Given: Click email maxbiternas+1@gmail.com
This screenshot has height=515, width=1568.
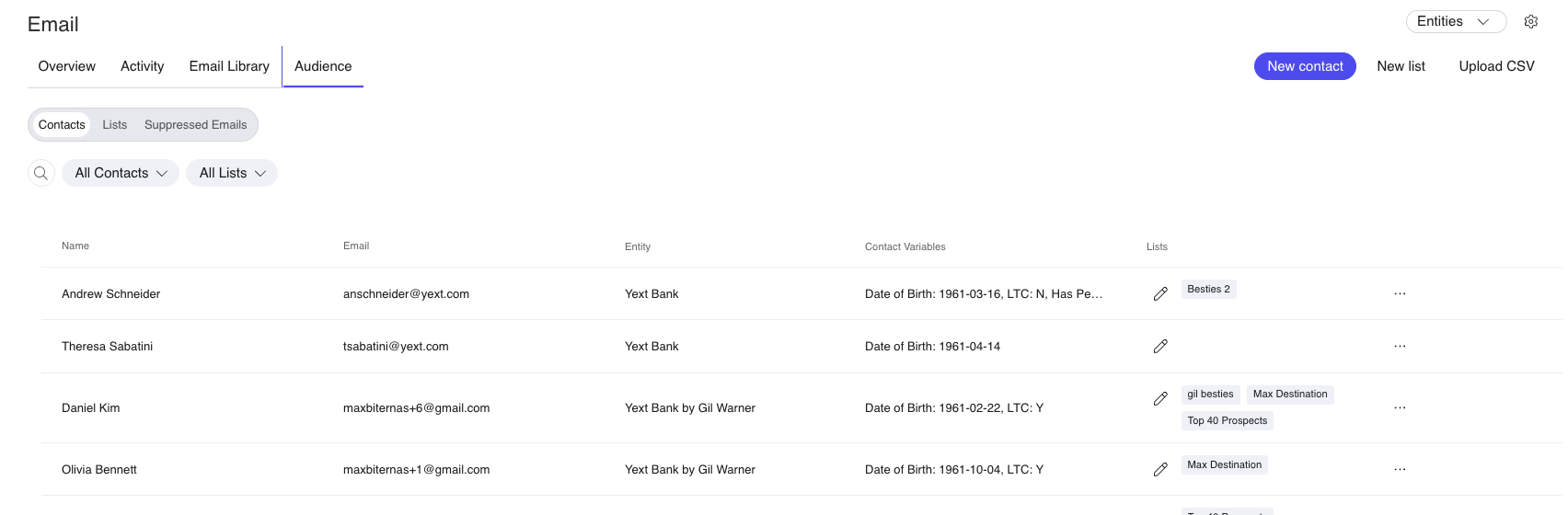Looking at the screenshot, I should click(416, 470).
